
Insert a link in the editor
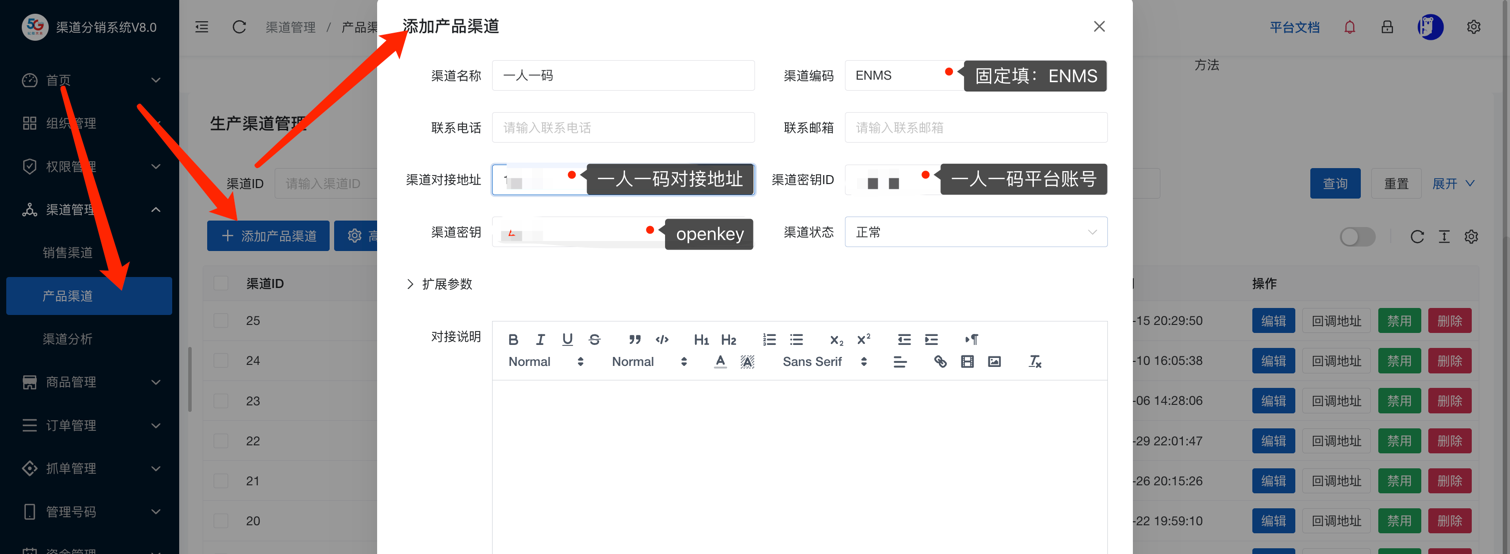pyautogui.click(x=940, y=362)
